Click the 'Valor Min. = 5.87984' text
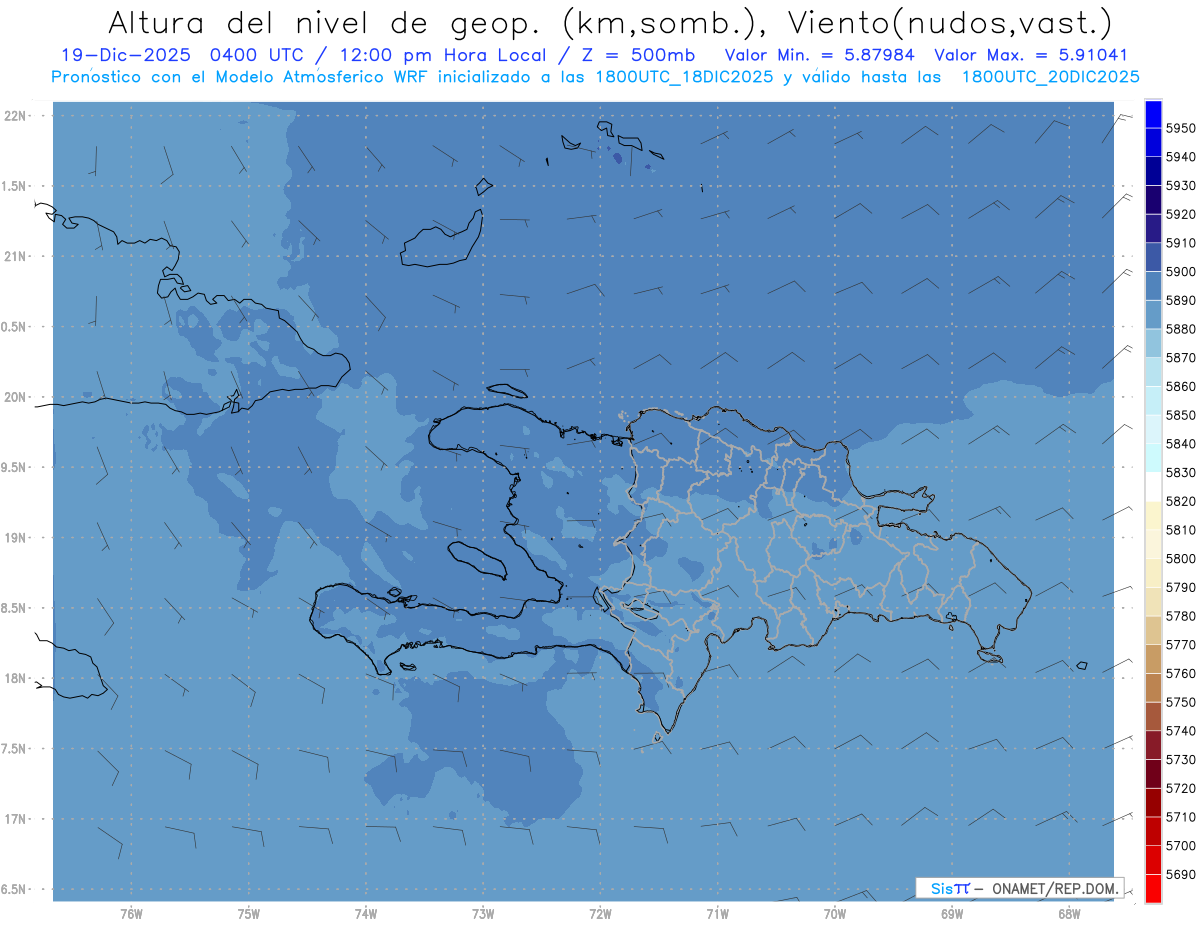 coord(819,56)
